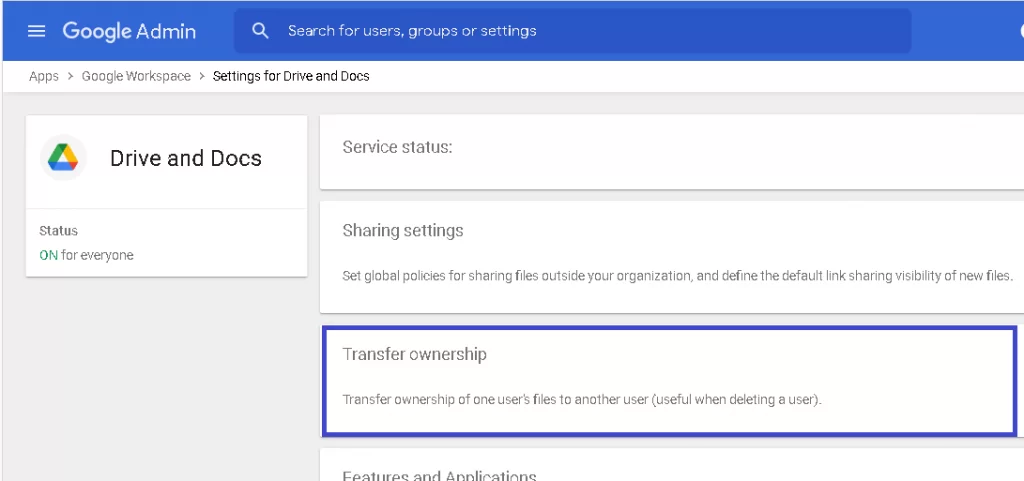Go to Apps in the breadcrumb
1024x481 pixels.
click(x=44, y=77)
